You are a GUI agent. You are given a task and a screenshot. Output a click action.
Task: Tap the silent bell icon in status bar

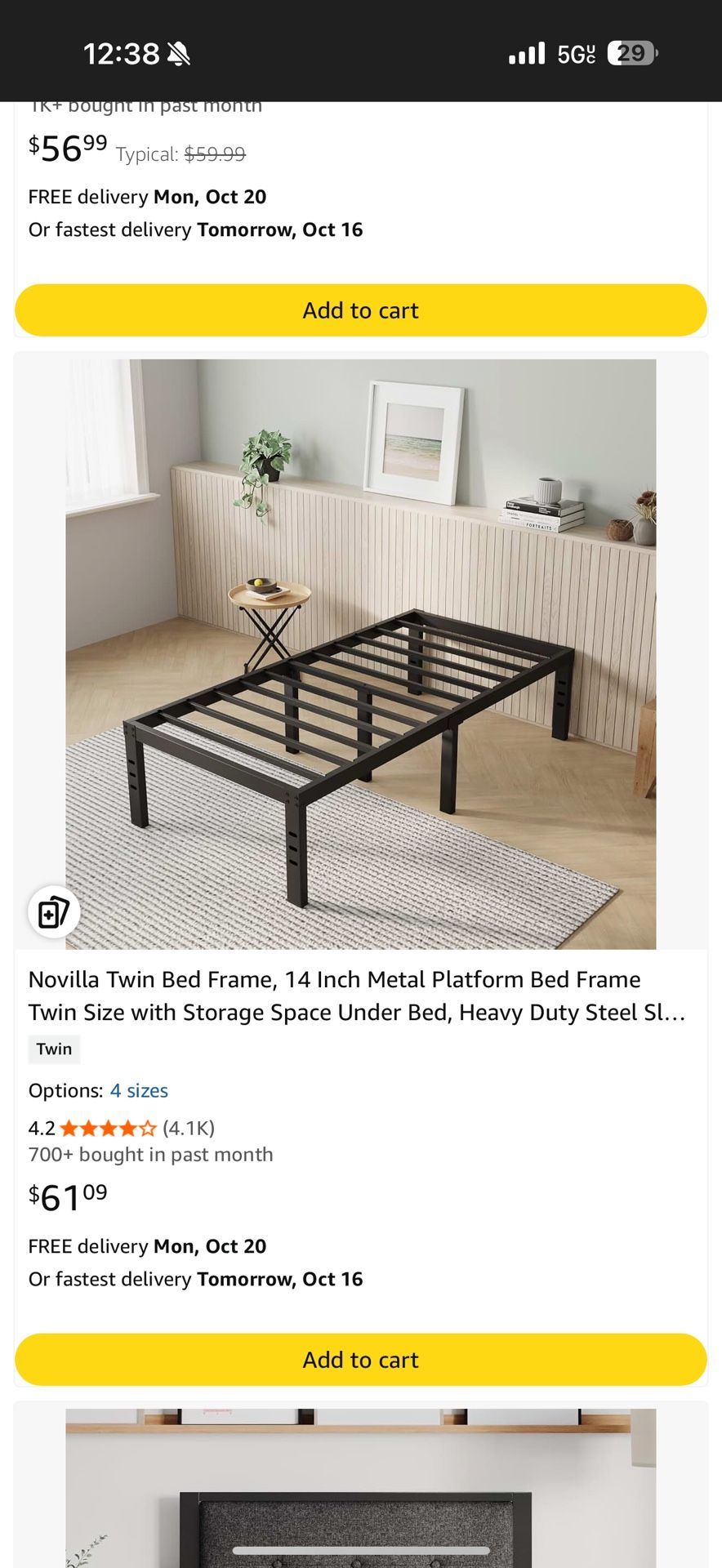click(x=178, y=54)
